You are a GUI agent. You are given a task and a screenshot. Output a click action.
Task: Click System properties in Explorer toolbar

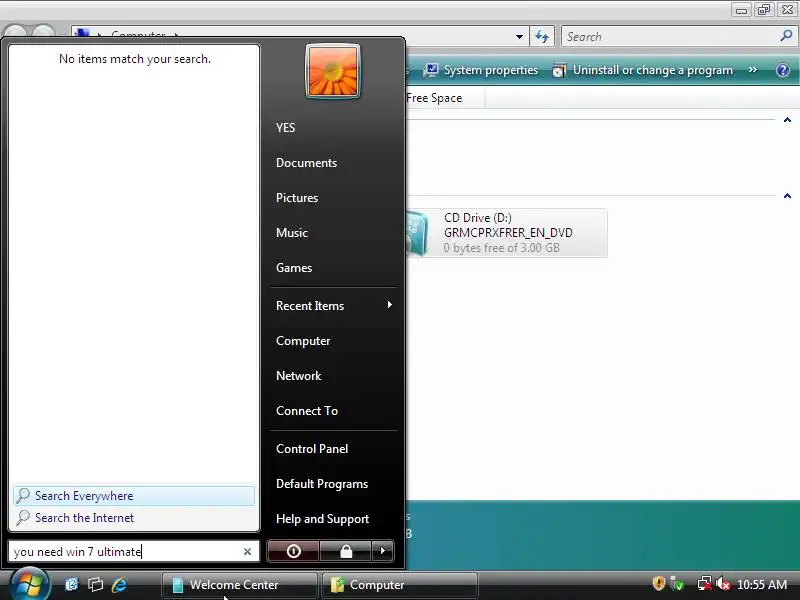coord(481,70)
